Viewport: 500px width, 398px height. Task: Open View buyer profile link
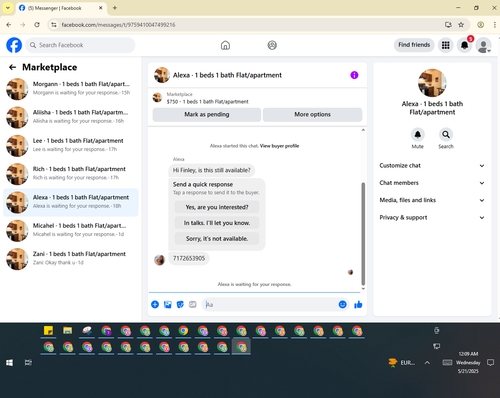tap(279, 146)
